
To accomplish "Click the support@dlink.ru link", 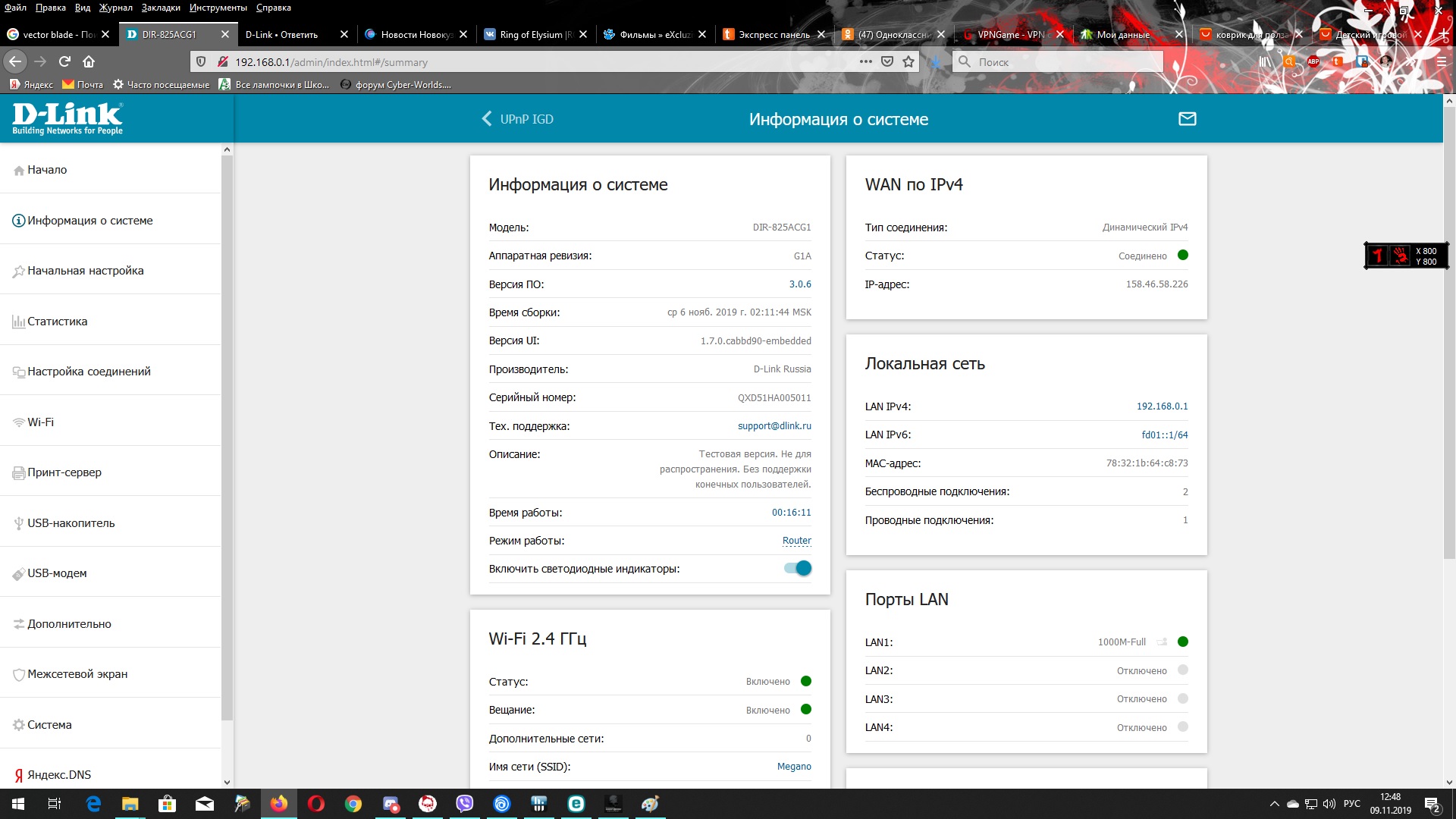I will [x=773, y=426].
